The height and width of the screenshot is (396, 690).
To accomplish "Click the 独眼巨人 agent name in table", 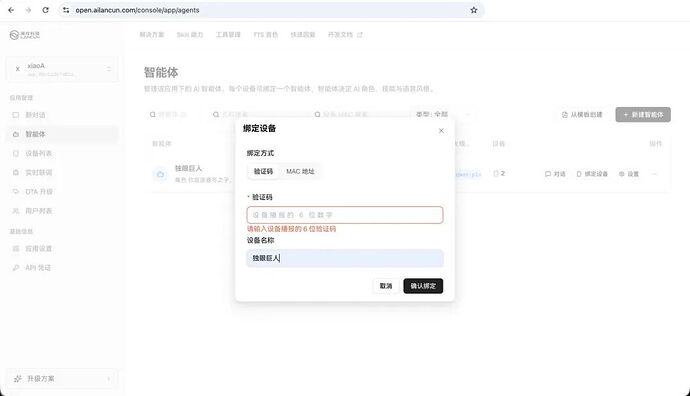I will tap(188, 168).
